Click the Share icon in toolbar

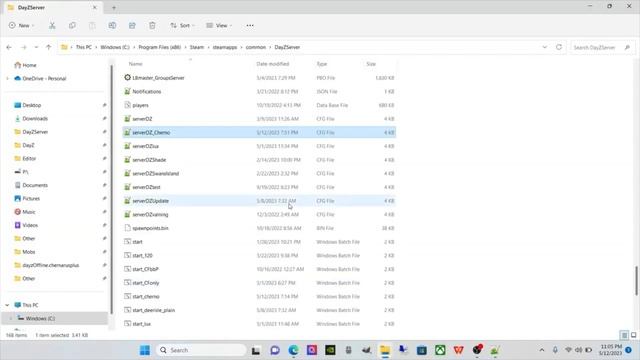[x=132, y=25]
